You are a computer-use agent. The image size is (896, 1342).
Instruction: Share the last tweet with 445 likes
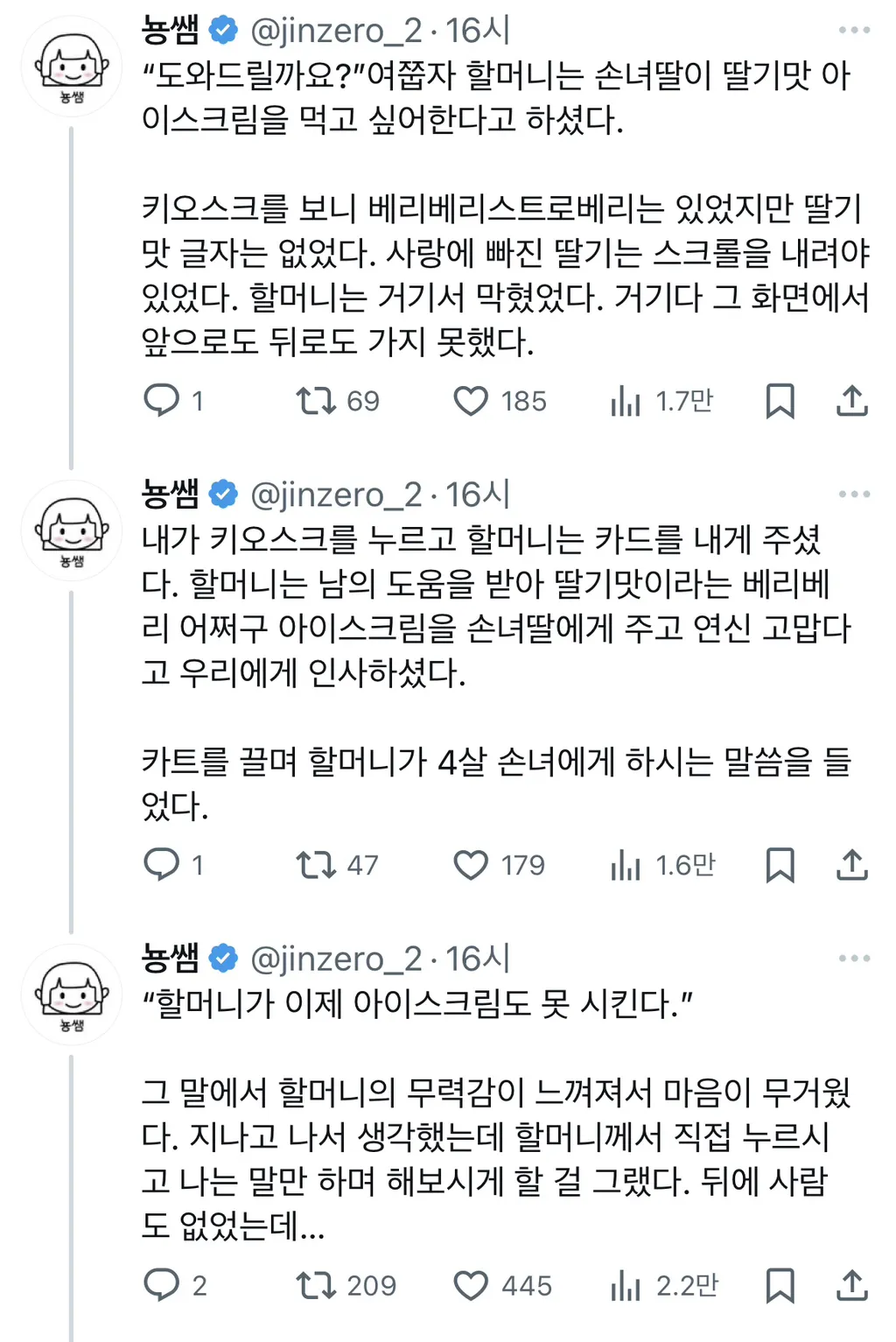pyautogui.click(x=851, y=1285)
